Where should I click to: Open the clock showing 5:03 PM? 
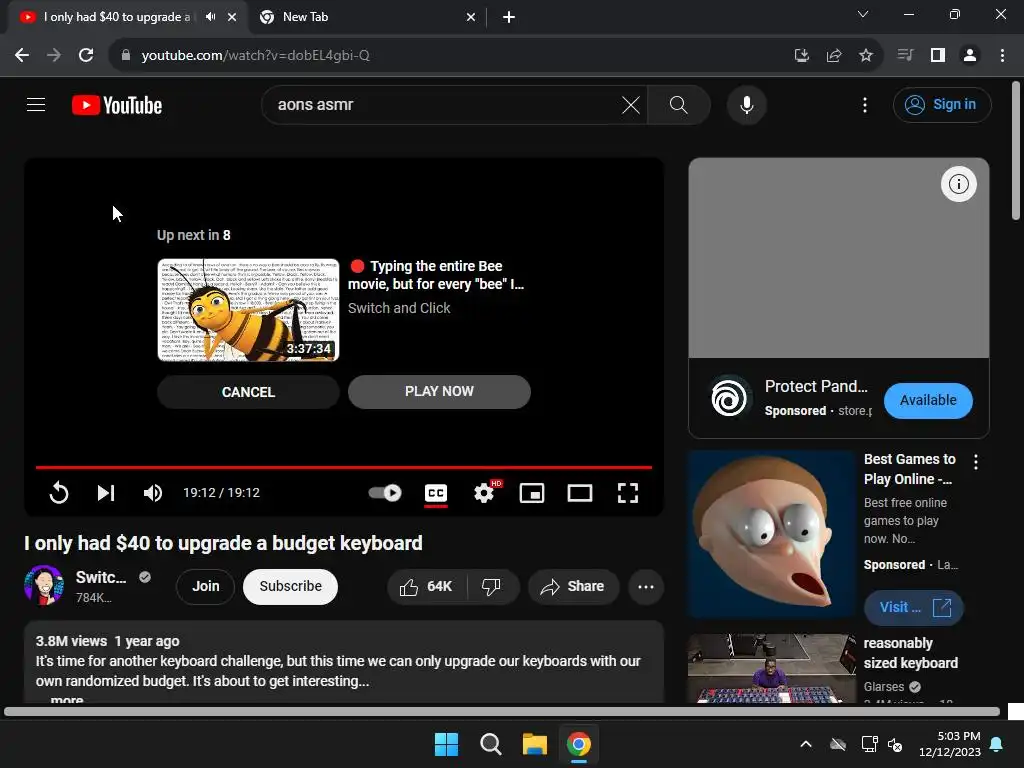(950, 744)
